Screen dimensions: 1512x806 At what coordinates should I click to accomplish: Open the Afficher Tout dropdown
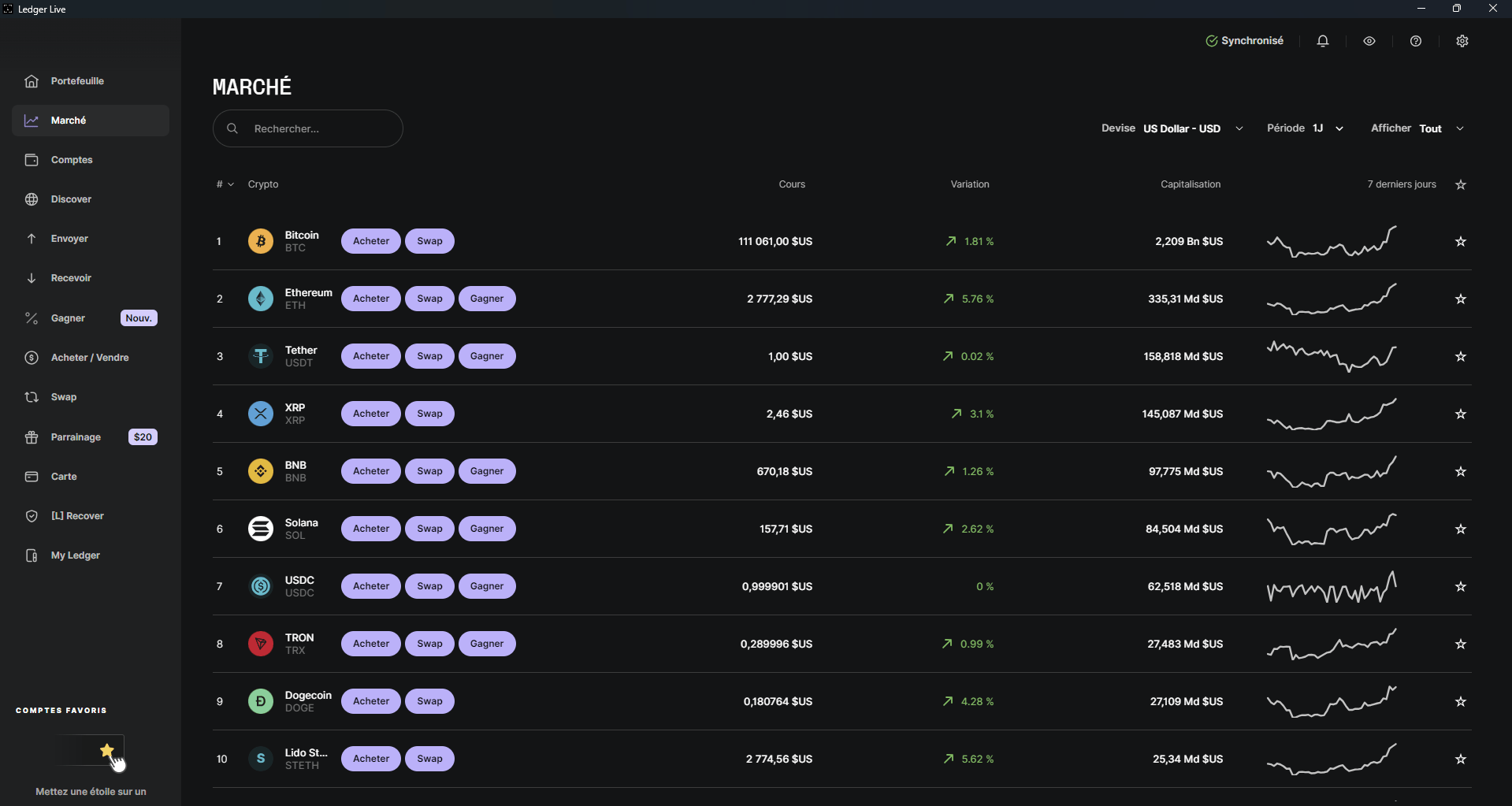[1417, 128]
